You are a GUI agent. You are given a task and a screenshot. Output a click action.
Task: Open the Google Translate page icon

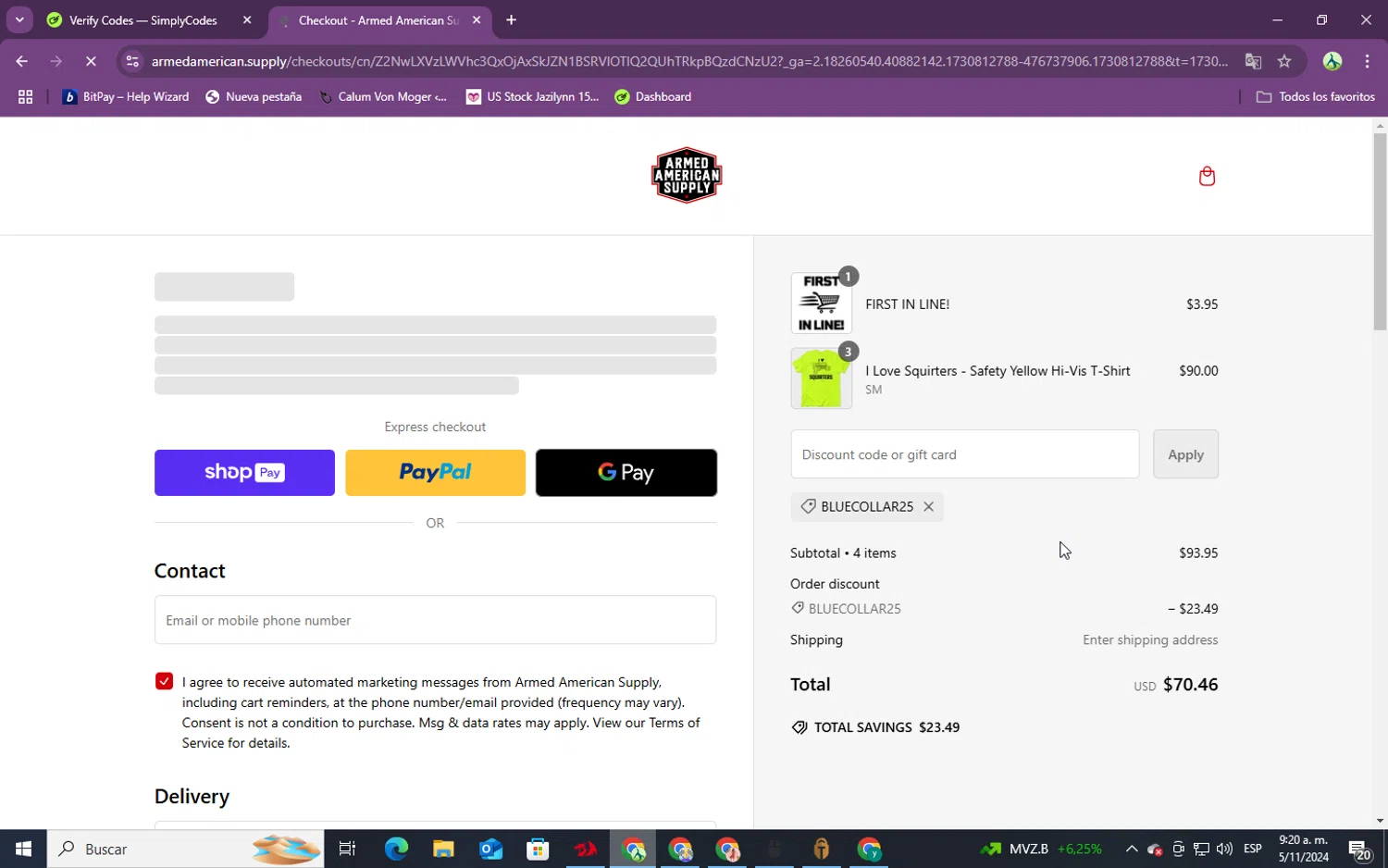point(1254,61)
